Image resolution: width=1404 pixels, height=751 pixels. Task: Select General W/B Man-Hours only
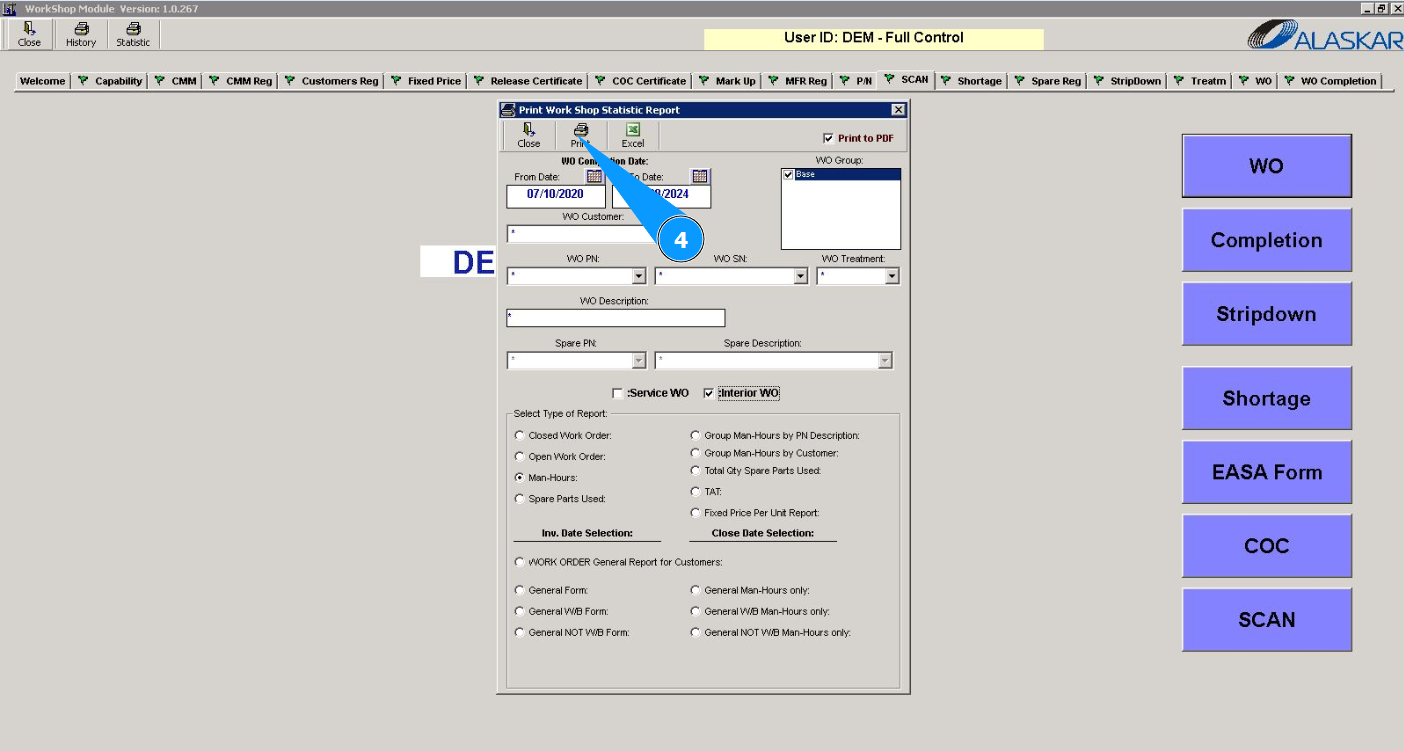(695, 611)
